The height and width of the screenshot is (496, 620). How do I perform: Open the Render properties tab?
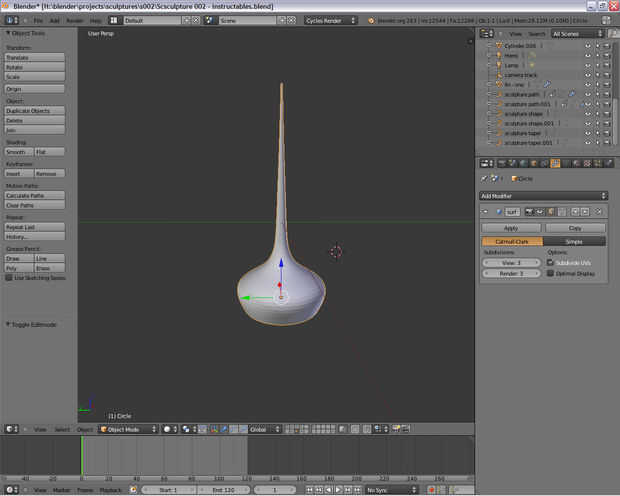(x=502, y=163)
